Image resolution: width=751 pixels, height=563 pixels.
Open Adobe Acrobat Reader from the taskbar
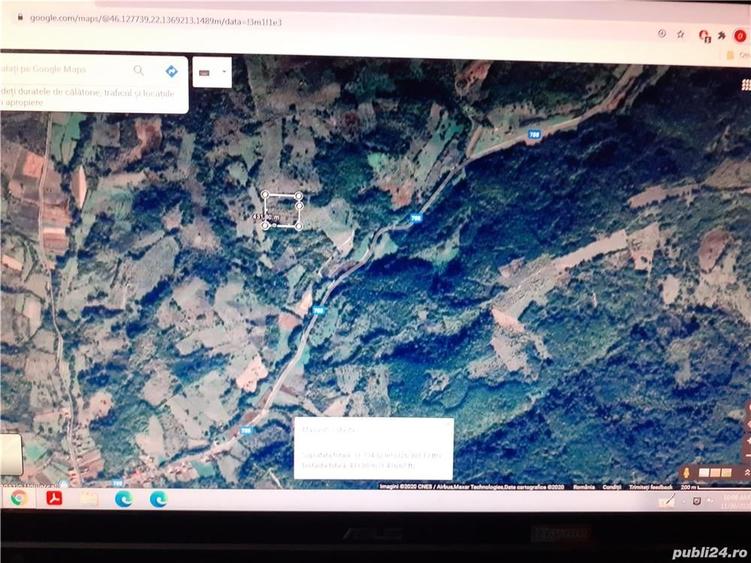(54, 498)
